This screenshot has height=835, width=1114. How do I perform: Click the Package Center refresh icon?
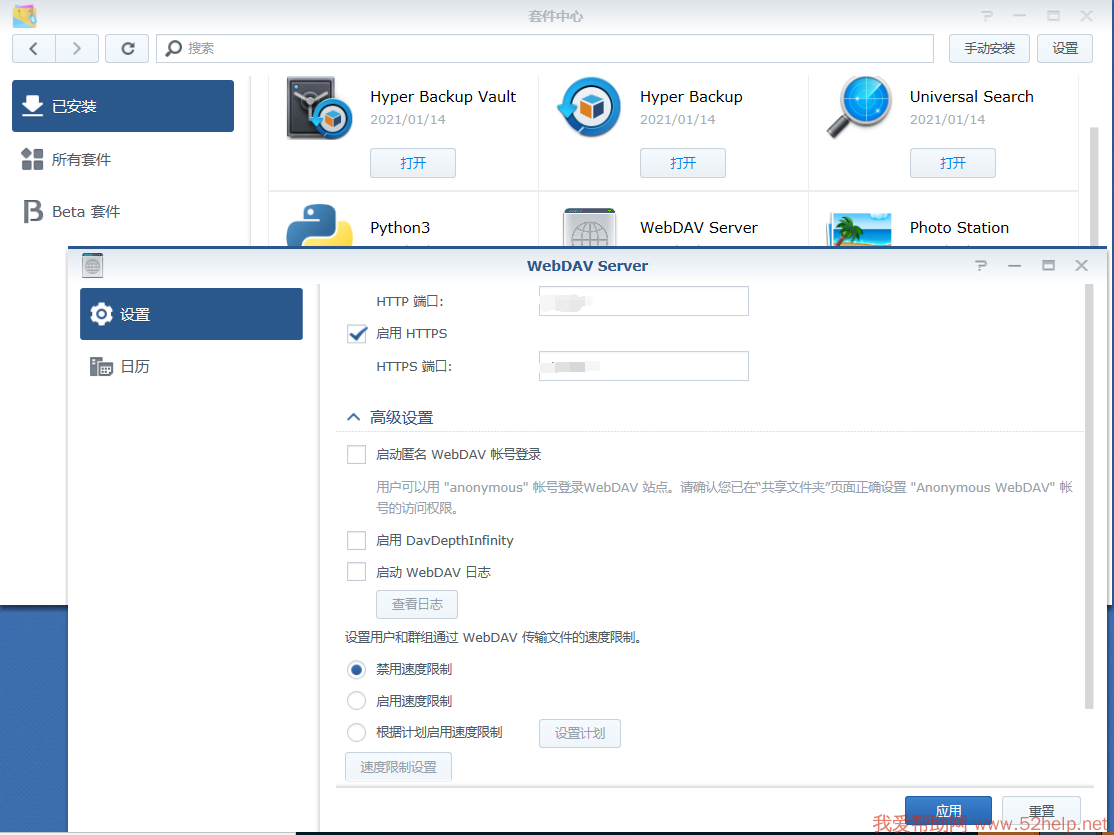coord(127,48)
